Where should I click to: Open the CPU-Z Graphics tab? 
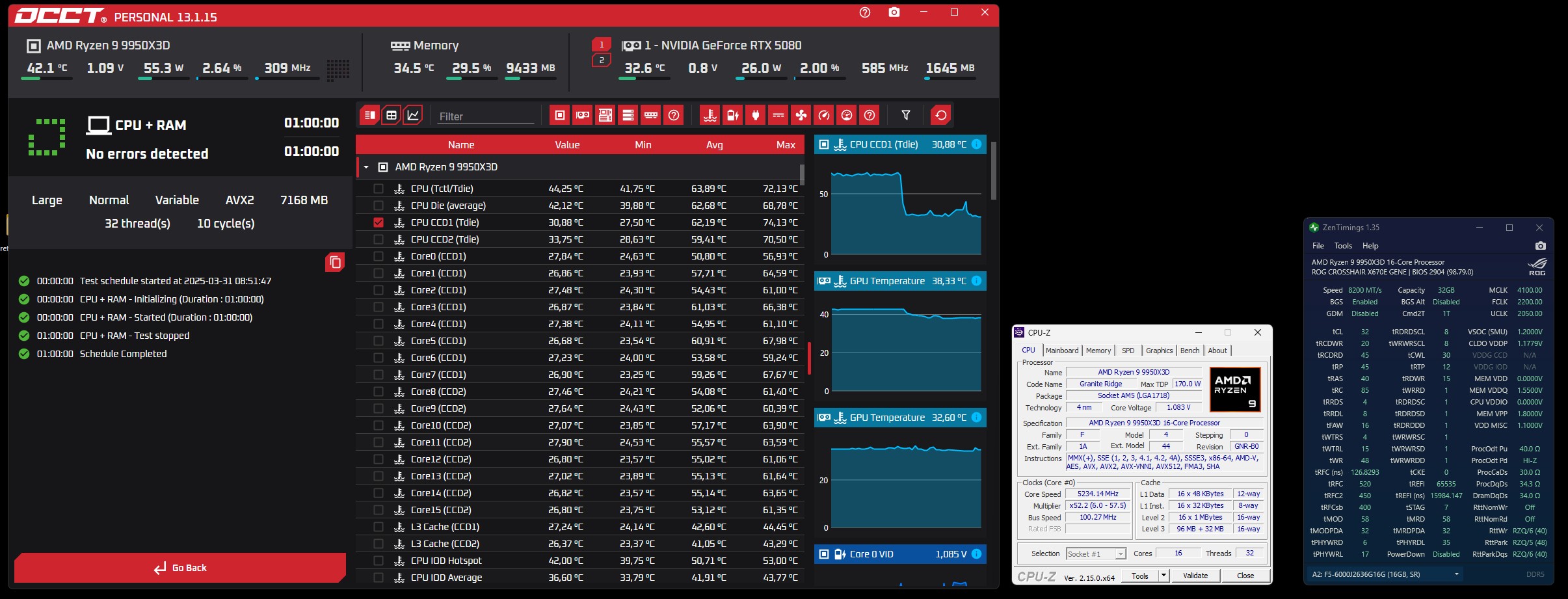[x=1160, y=351]
